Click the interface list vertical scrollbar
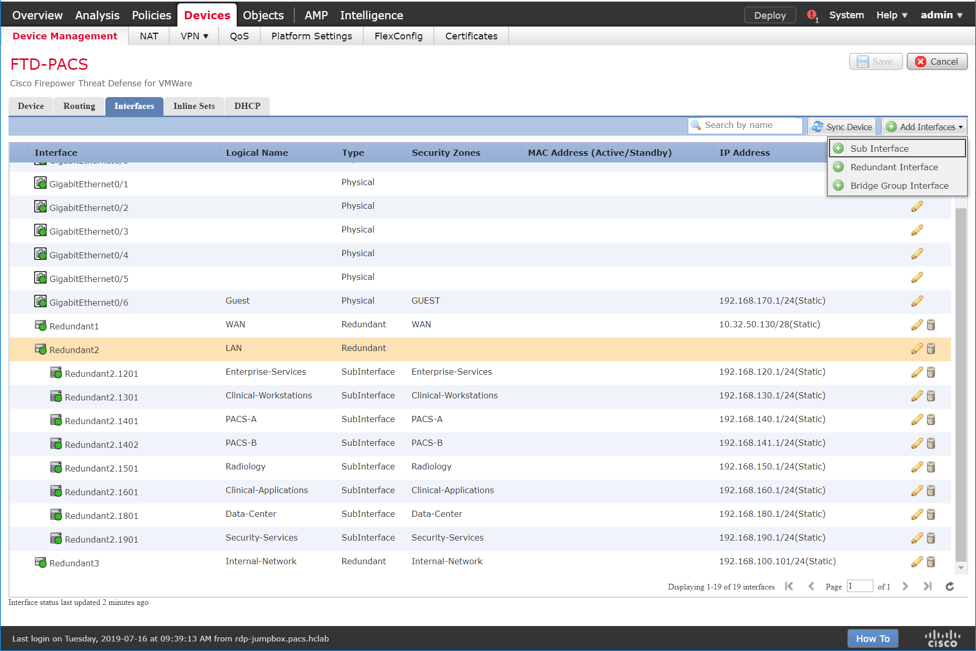 pyautogui.click(x=961, y=380)
